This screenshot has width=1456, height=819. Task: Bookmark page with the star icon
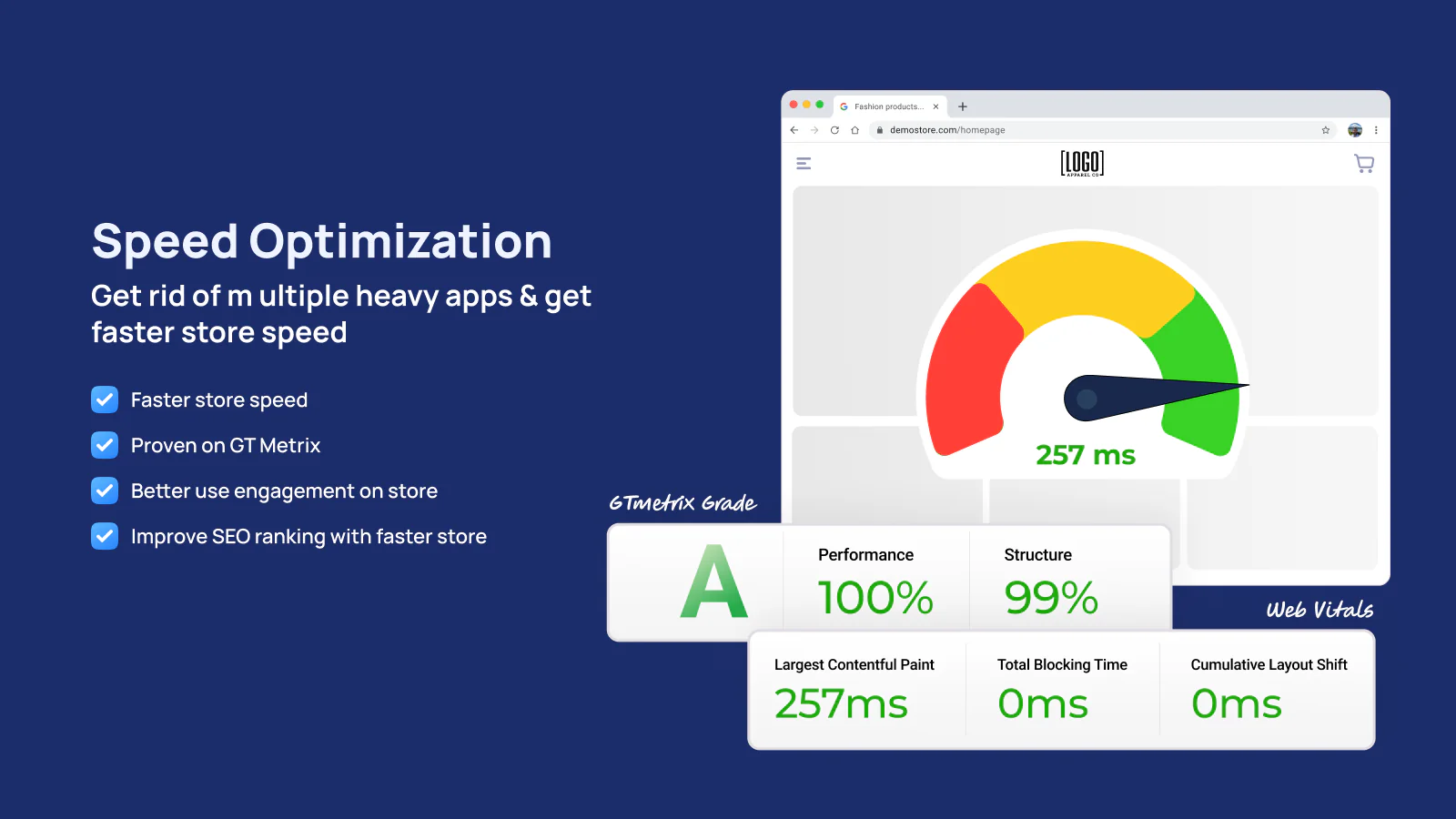pos(1326,130)
